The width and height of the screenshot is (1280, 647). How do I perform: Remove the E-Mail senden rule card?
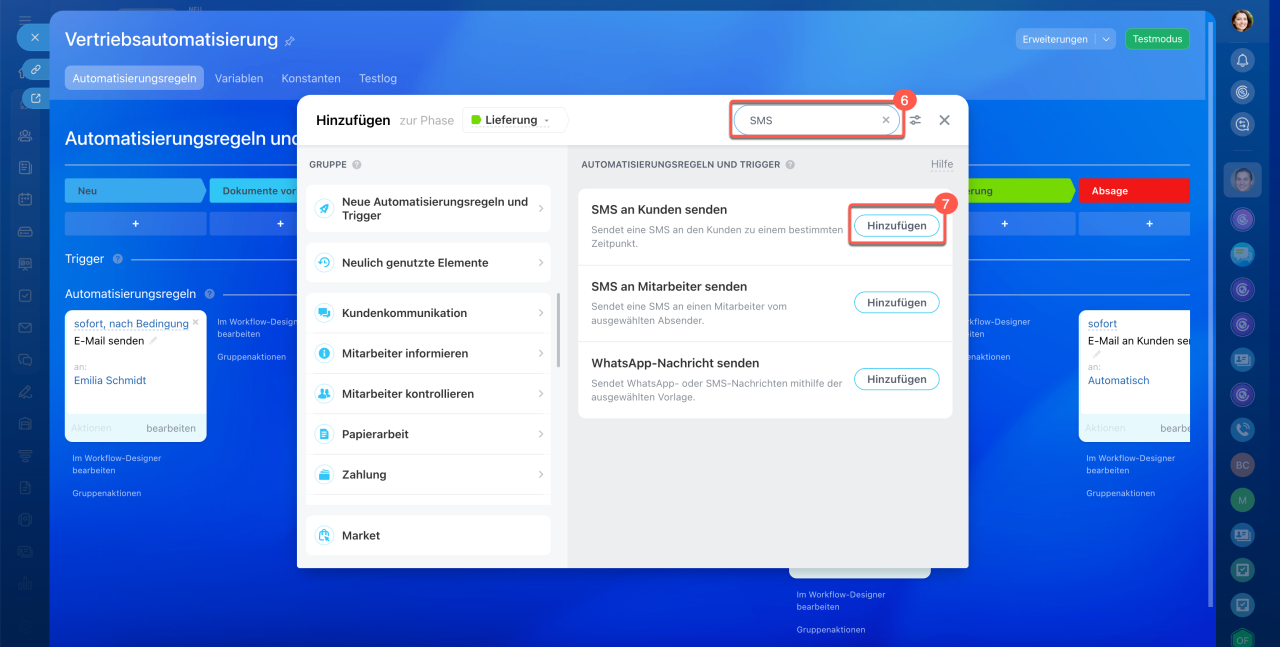coord(195,322)
